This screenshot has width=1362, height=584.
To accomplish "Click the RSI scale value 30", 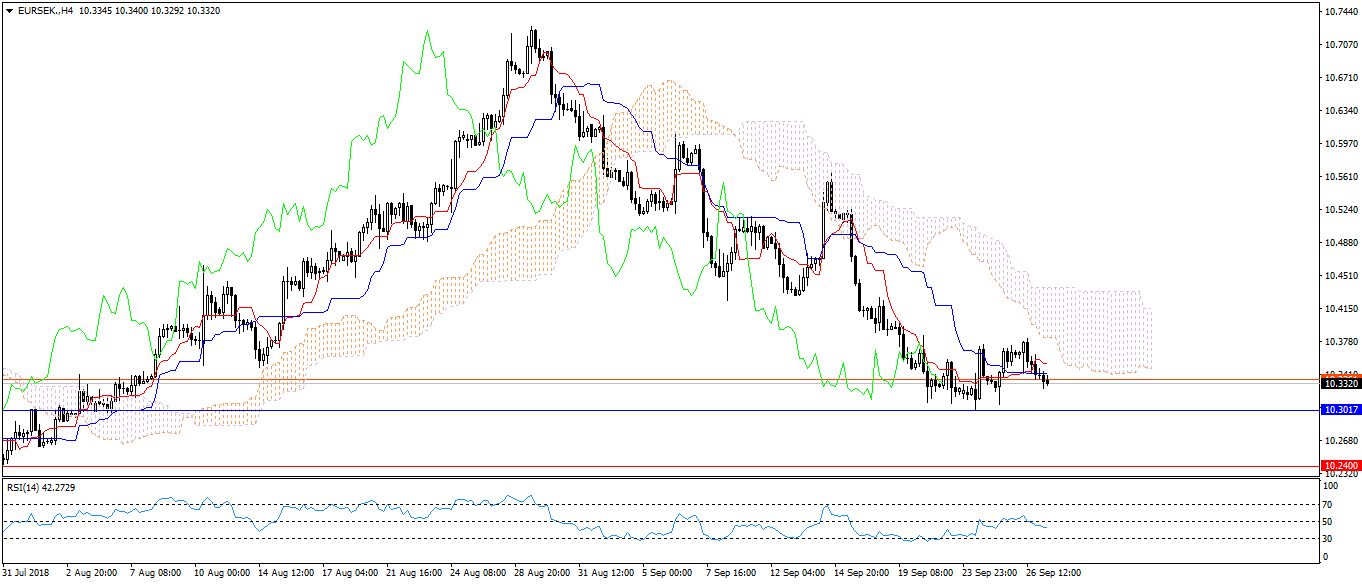I will (x=1328, y=539).
